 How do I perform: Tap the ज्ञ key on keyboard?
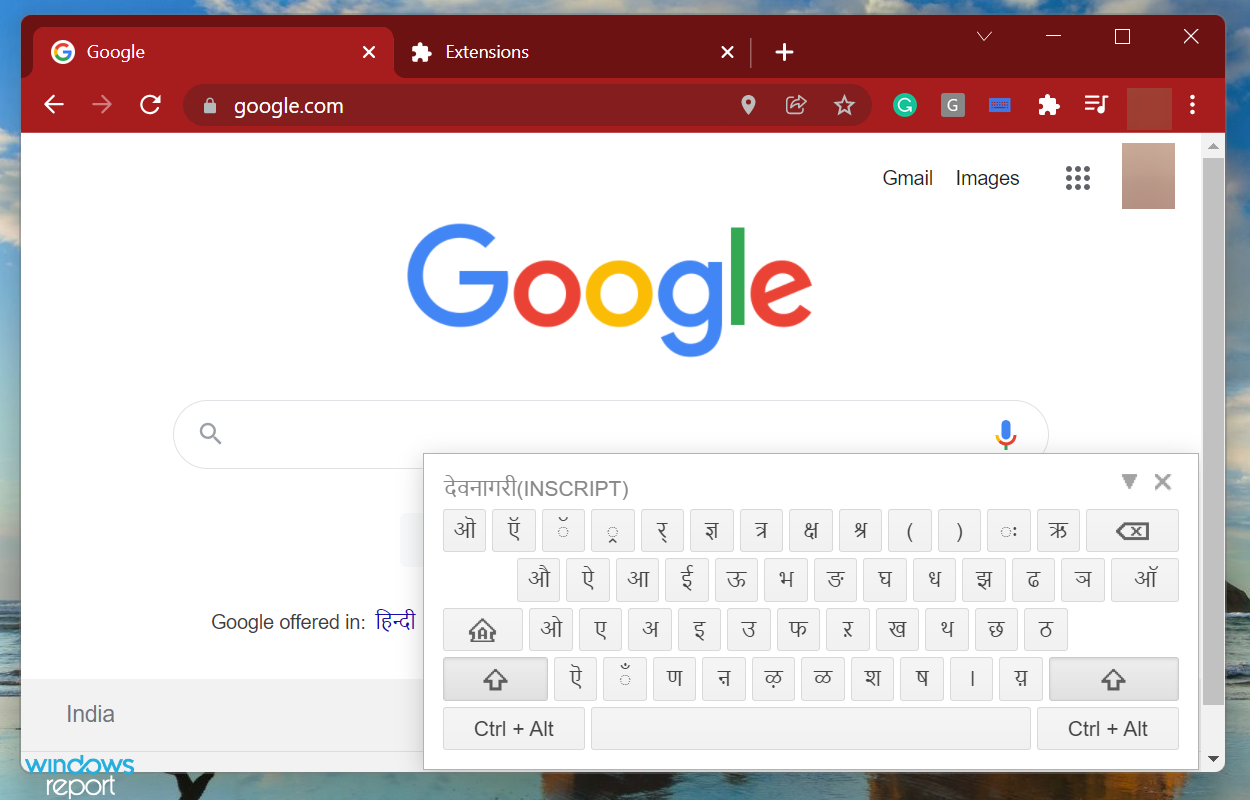712,531
